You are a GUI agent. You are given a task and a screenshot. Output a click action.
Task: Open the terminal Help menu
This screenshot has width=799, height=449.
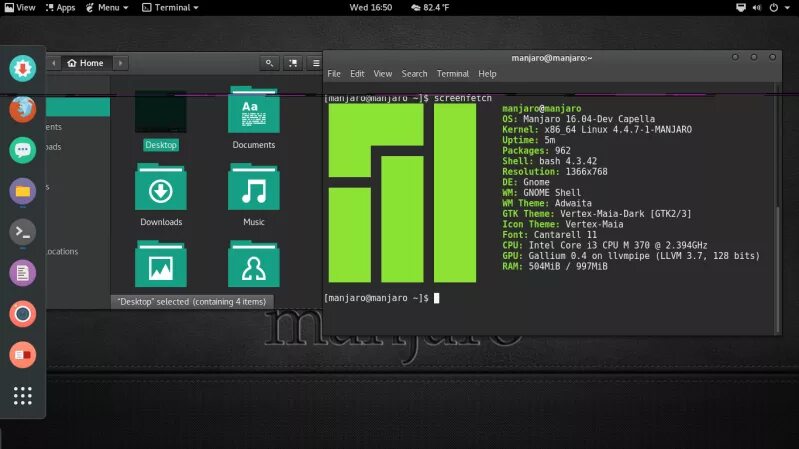coord(487,74)
